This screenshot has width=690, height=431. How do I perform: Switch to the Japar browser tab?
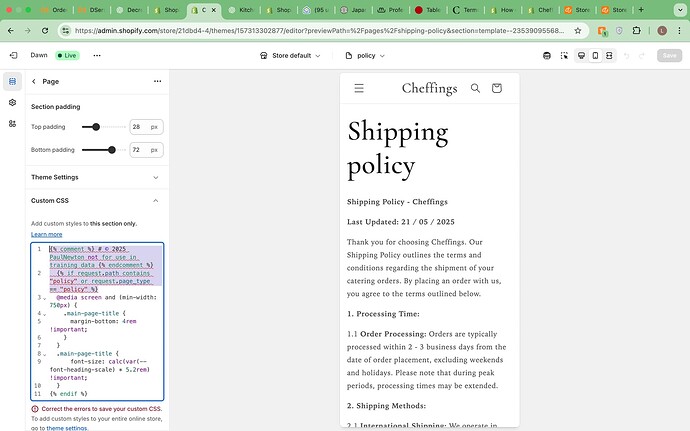pos(353,10)
